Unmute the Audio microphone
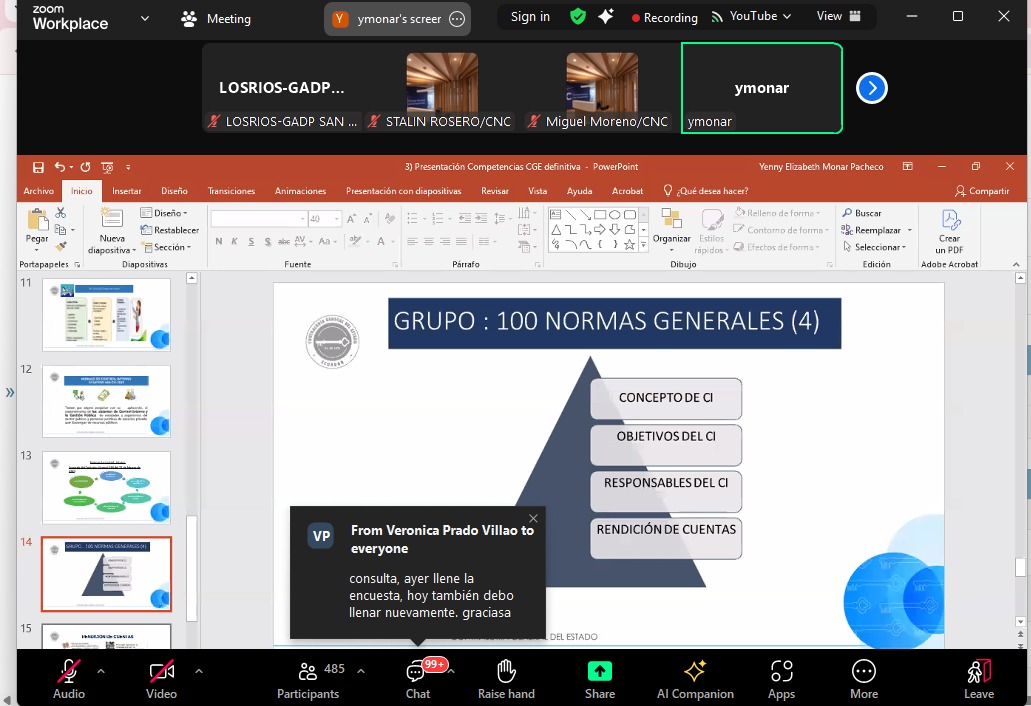Viewport: 1031px width, 706px height. pyautogui.click(x=68, y=672)
